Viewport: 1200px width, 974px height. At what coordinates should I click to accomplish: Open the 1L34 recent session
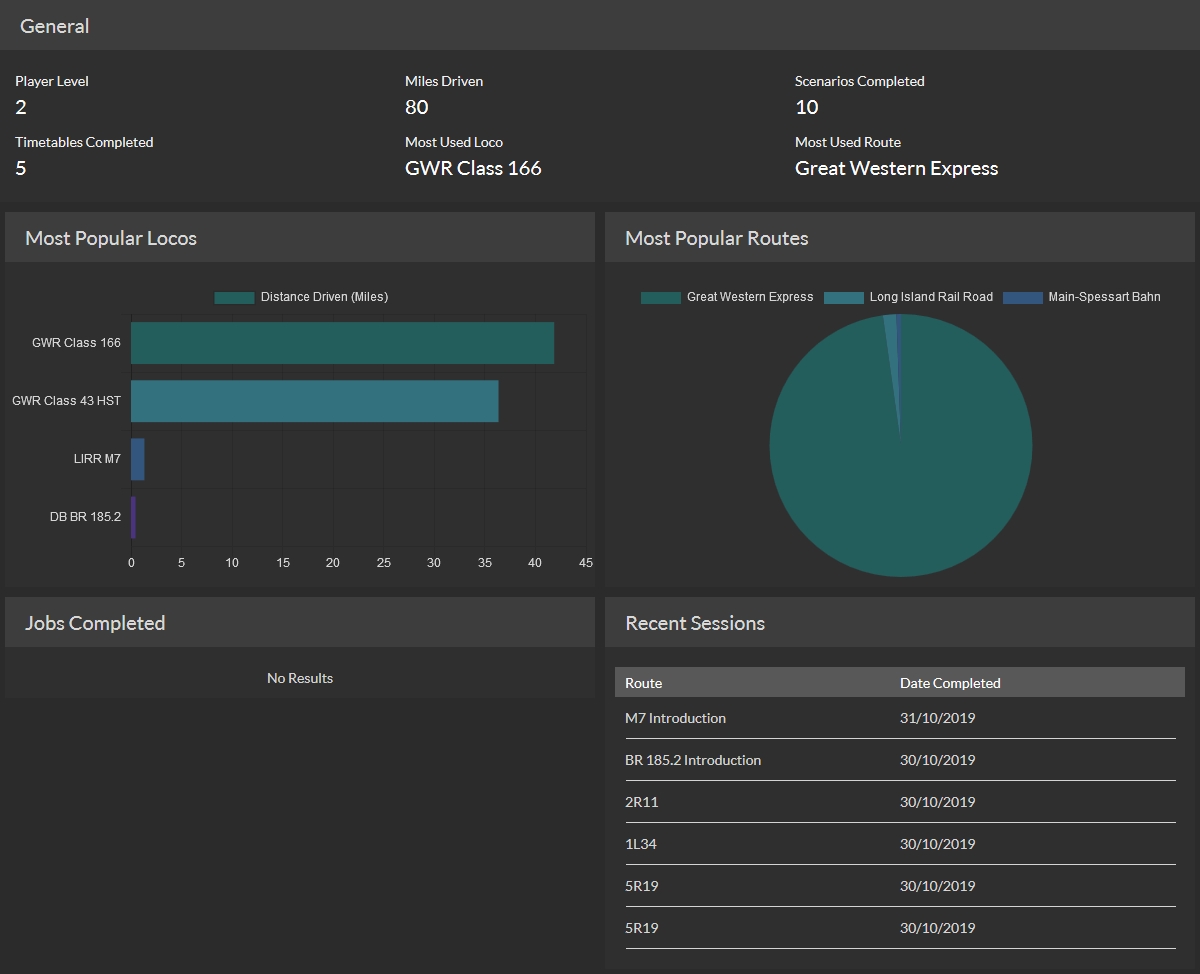click(x=641, y=844)
